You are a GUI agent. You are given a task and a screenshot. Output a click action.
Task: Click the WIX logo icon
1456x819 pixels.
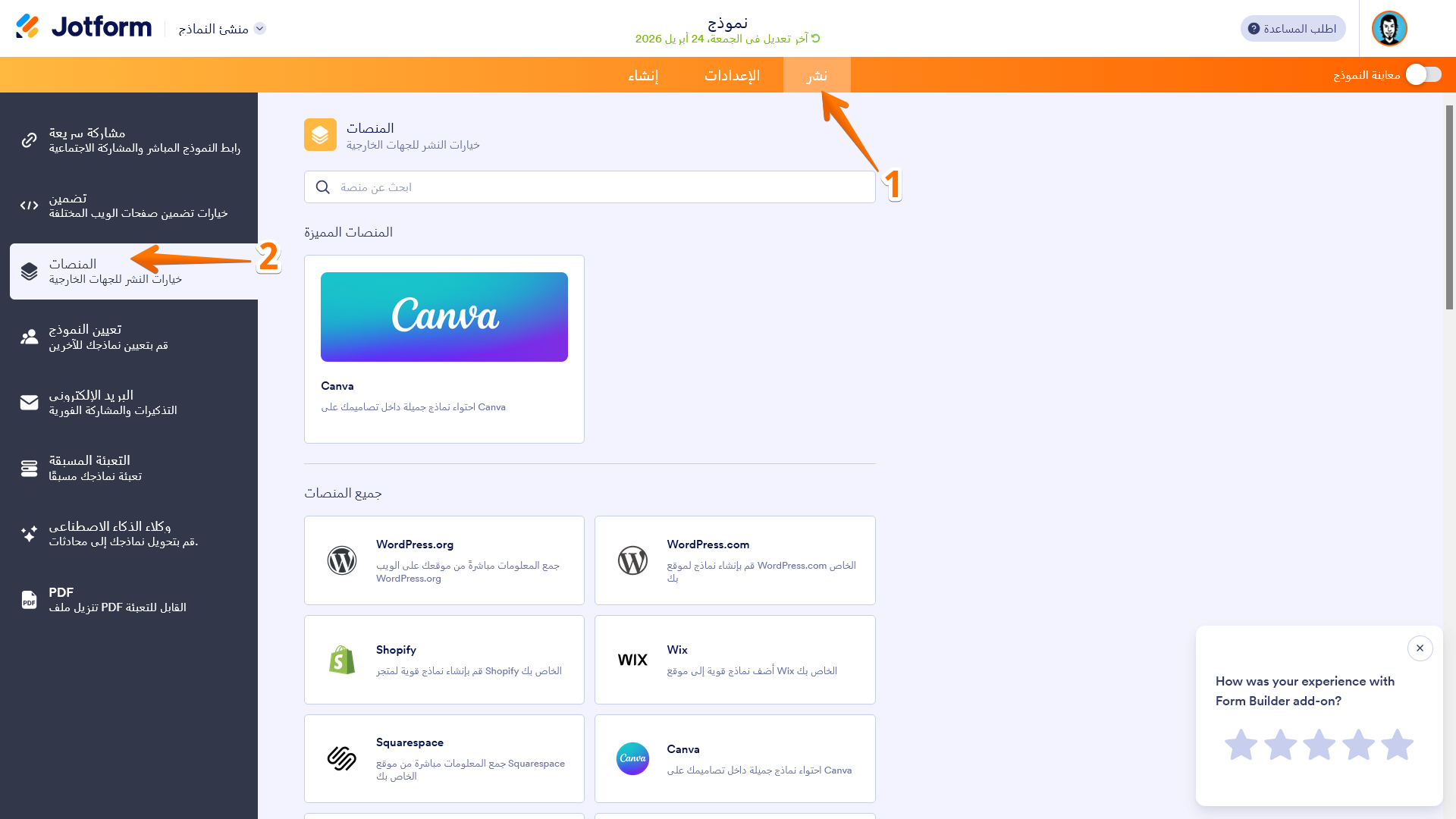click(x=632, y=660)
